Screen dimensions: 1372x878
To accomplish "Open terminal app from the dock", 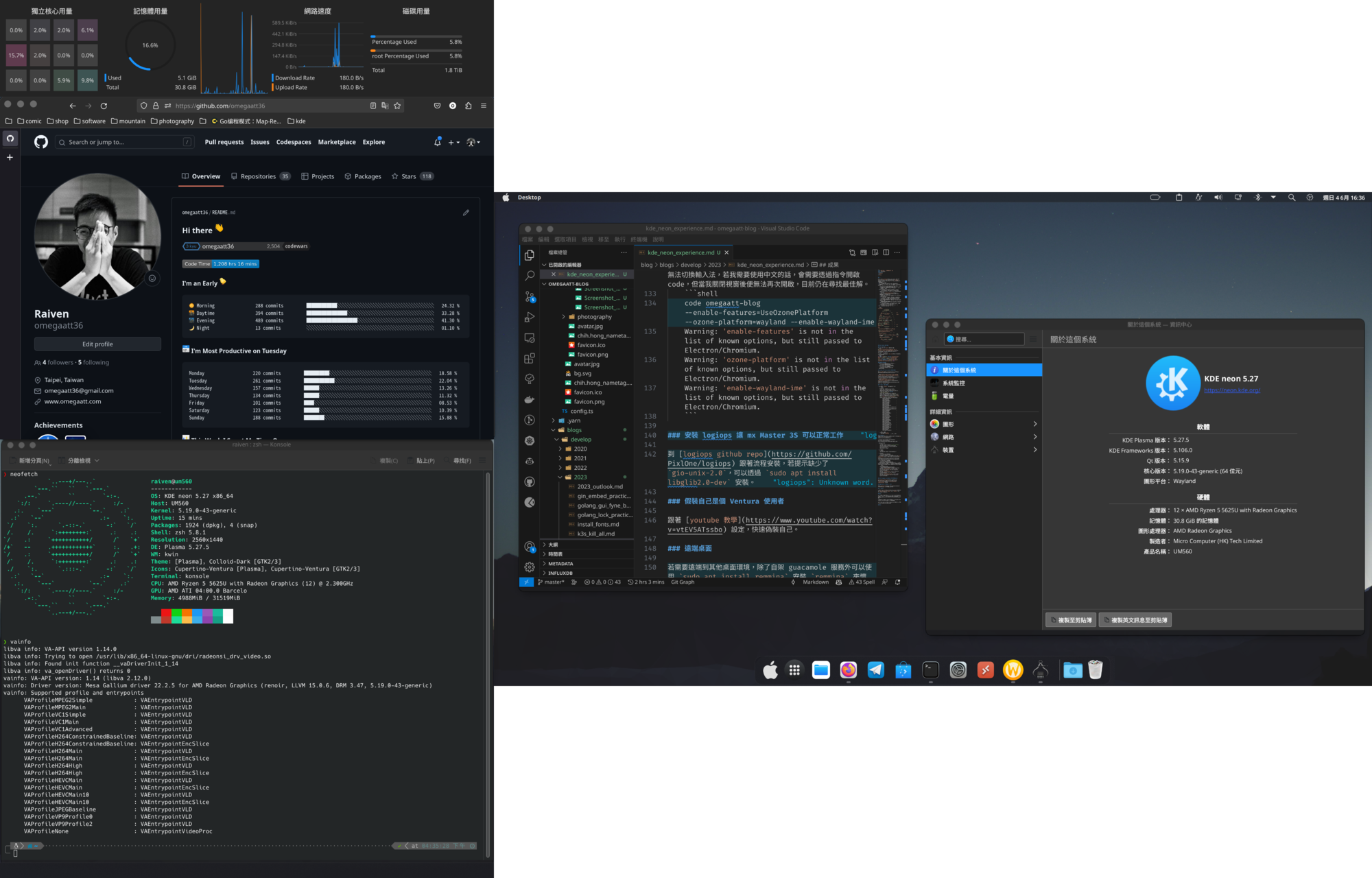I will coord(931,670).
